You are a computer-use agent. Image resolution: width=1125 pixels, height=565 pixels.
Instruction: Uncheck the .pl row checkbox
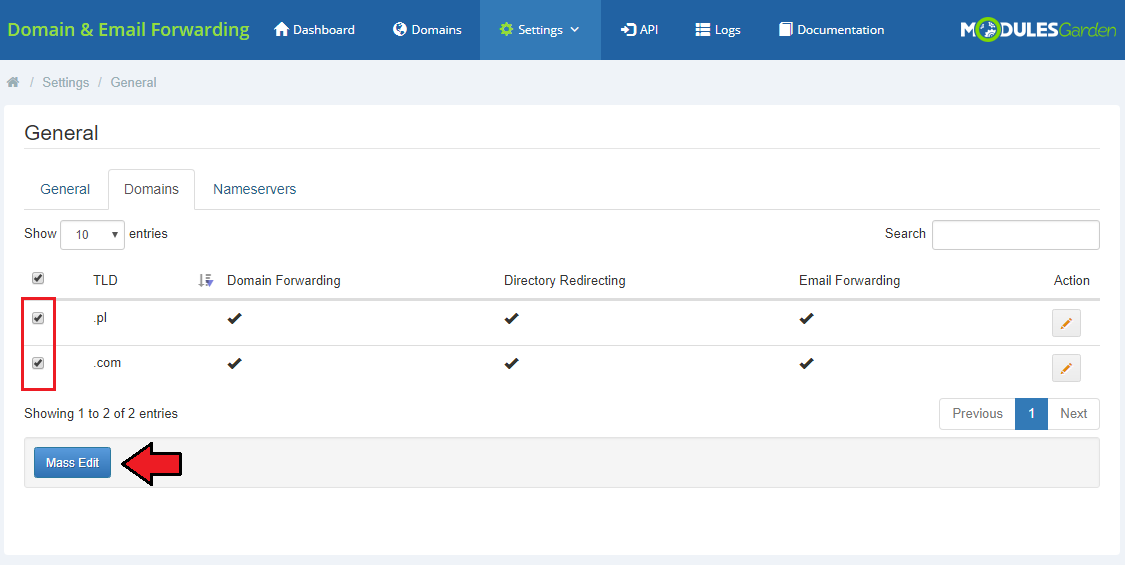(39, 319)
